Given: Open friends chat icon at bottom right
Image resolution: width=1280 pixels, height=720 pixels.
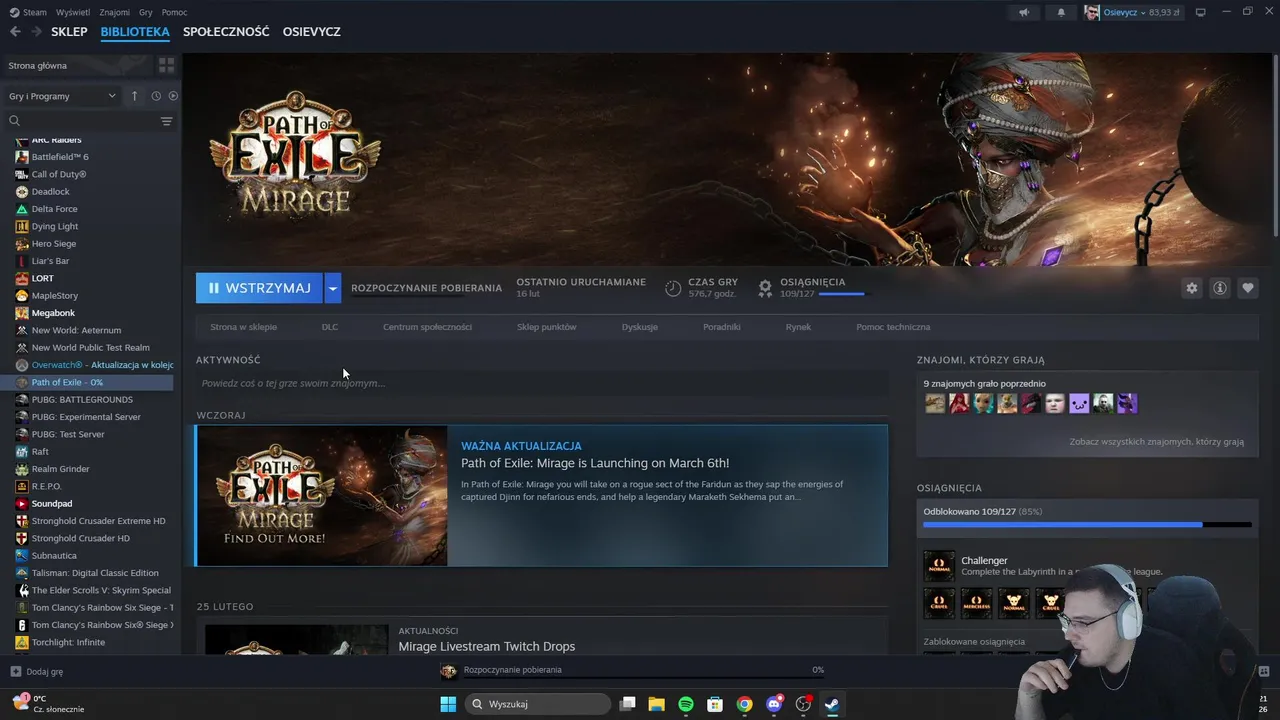Looking at the screenshot, I should 1263,671.
